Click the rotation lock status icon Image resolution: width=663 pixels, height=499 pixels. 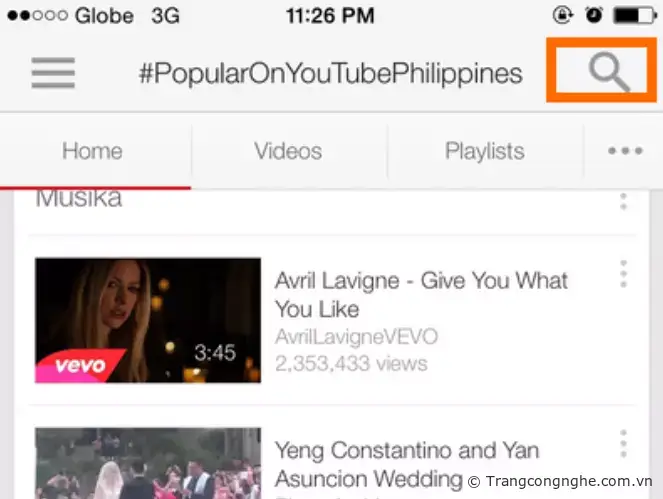(x=563, y=15)
